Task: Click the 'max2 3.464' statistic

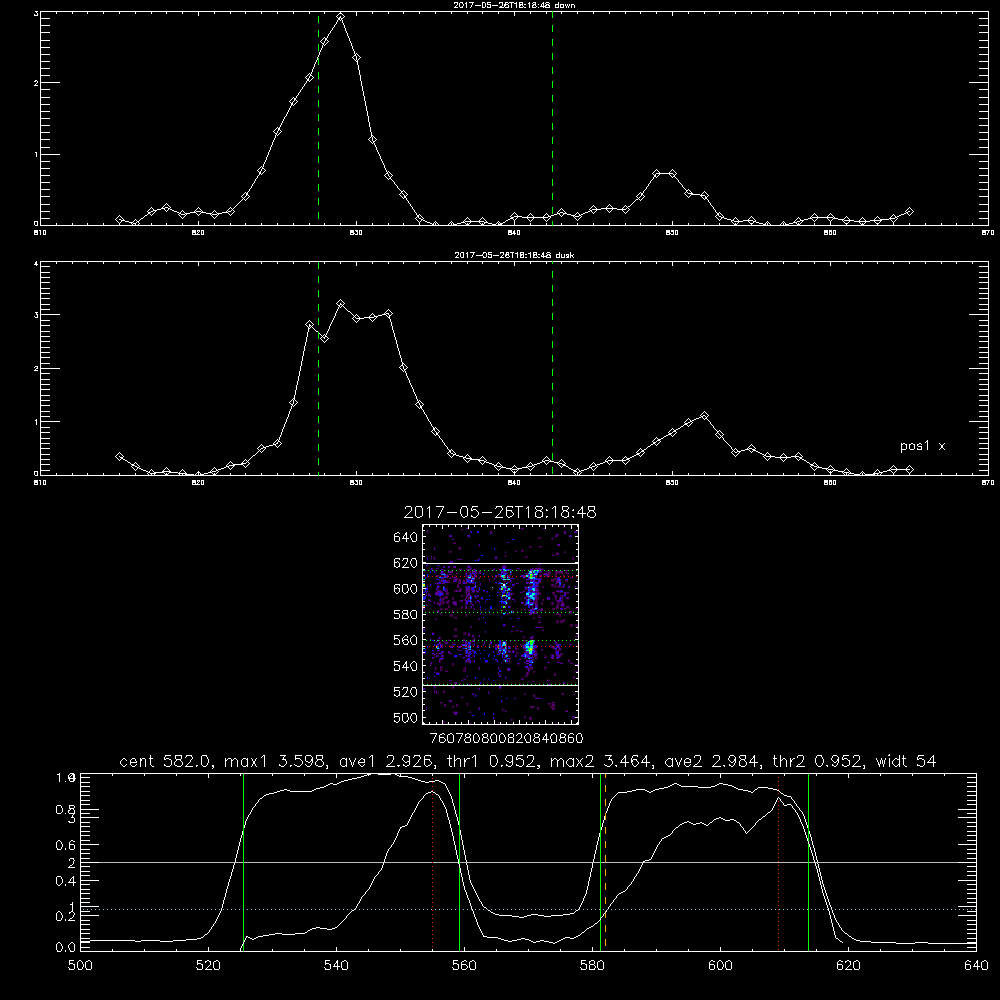Action: point(601,761)
